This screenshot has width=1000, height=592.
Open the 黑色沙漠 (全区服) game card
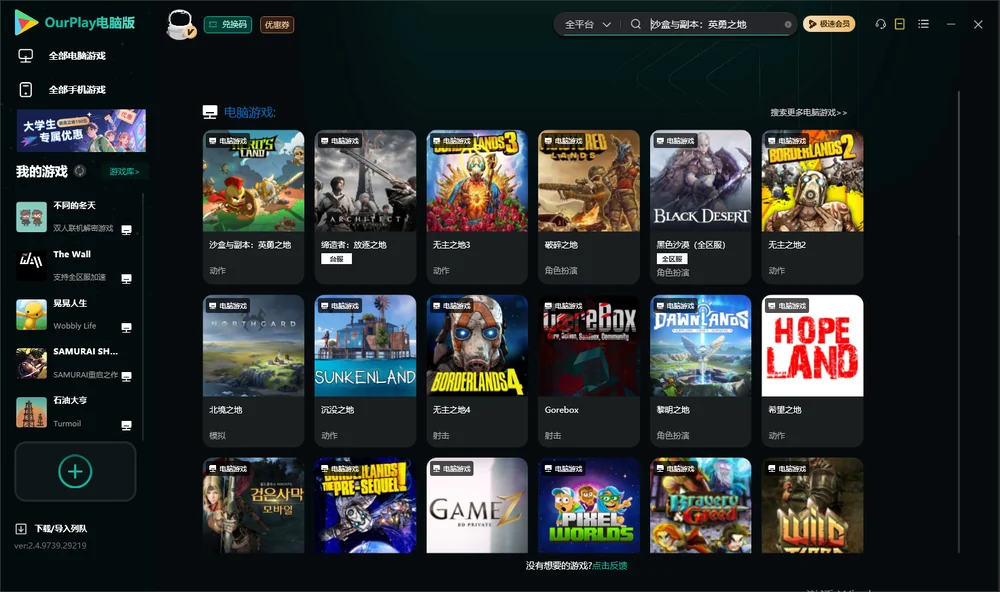click(700, 207)
